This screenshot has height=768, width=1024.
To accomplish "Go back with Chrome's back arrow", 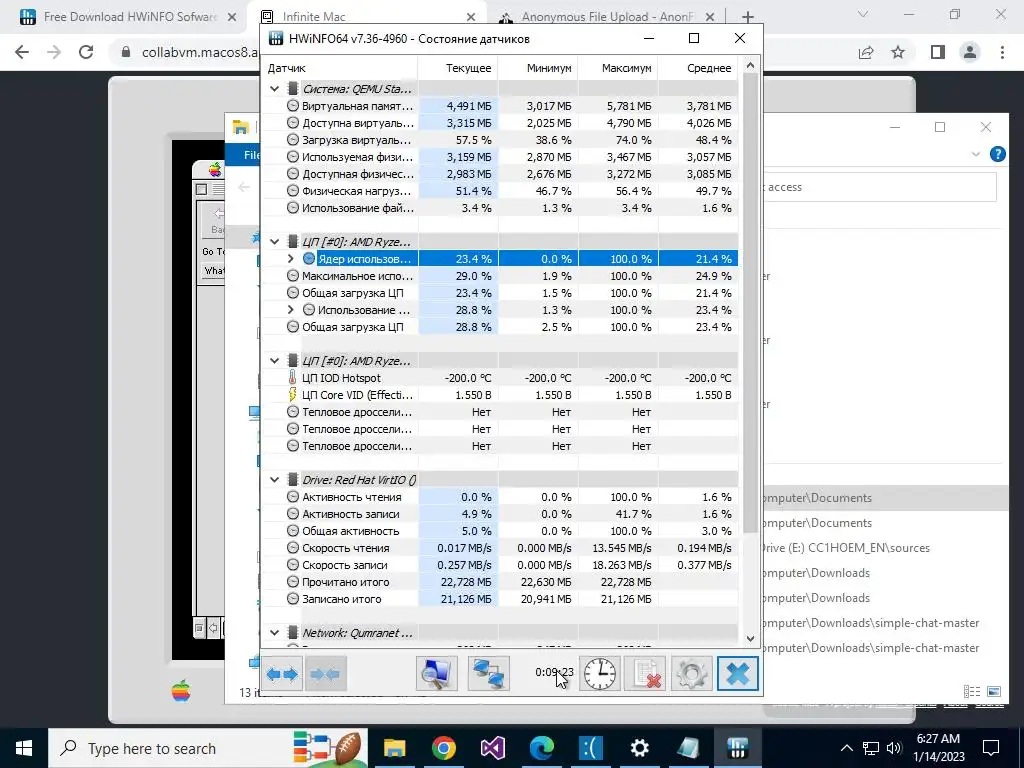I will coord(22,52).
